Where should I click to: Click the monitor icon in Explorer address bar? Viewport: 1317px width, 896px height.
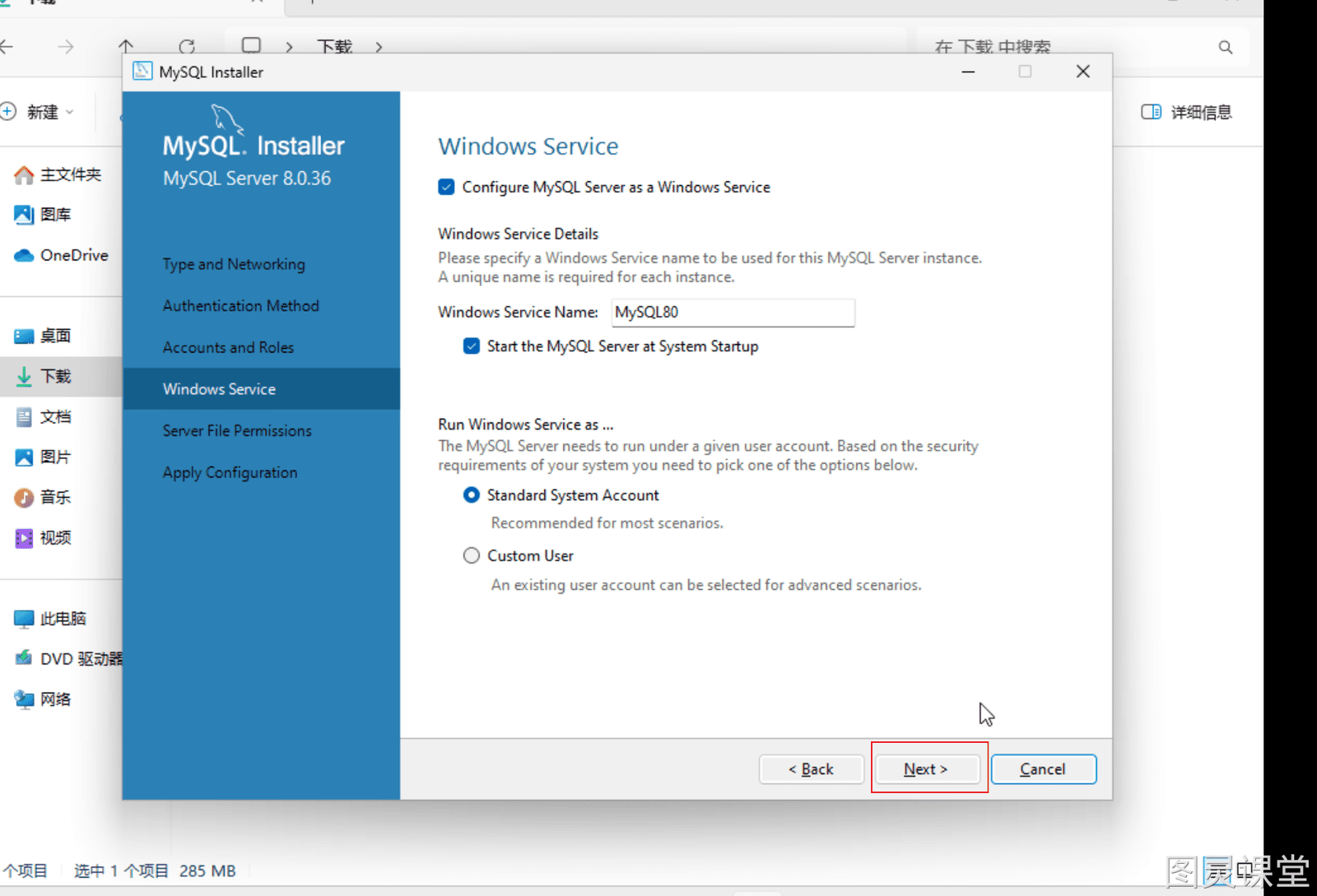(252, 46)
